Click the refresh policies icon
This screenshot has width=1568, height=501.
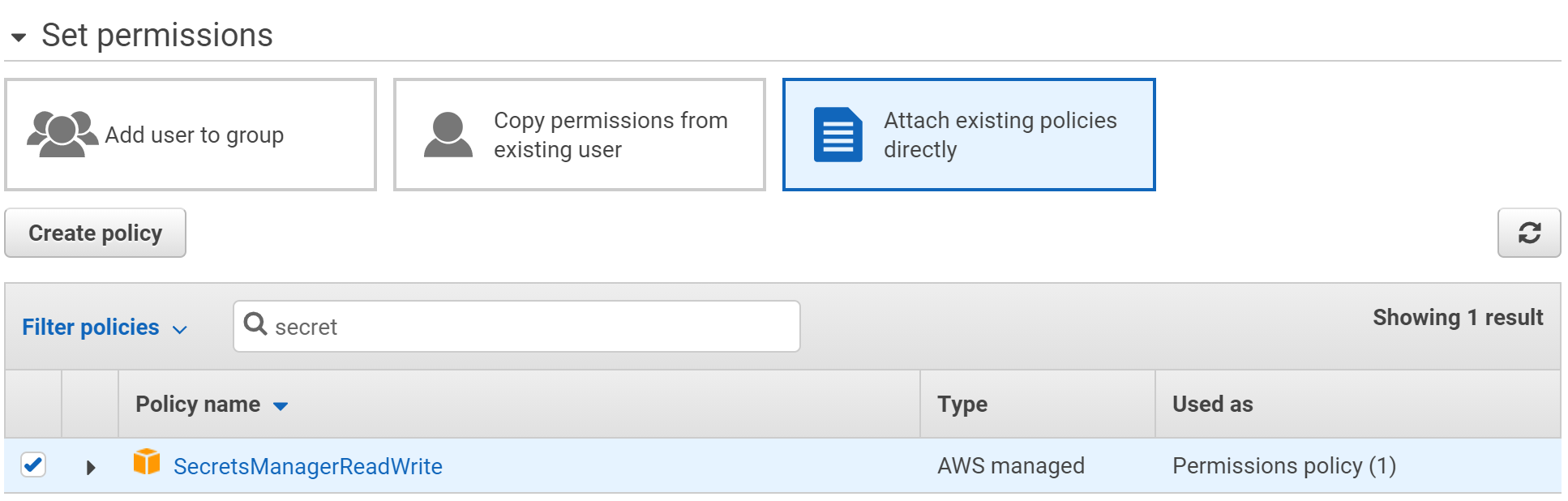(x=1529, y=233)
